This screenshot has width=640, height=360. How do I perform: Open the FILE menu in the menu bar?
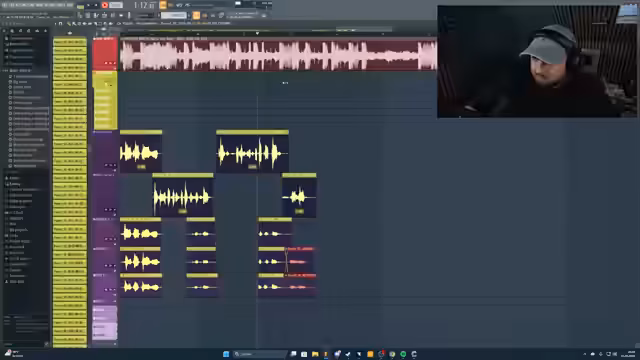tap(5, 5)
